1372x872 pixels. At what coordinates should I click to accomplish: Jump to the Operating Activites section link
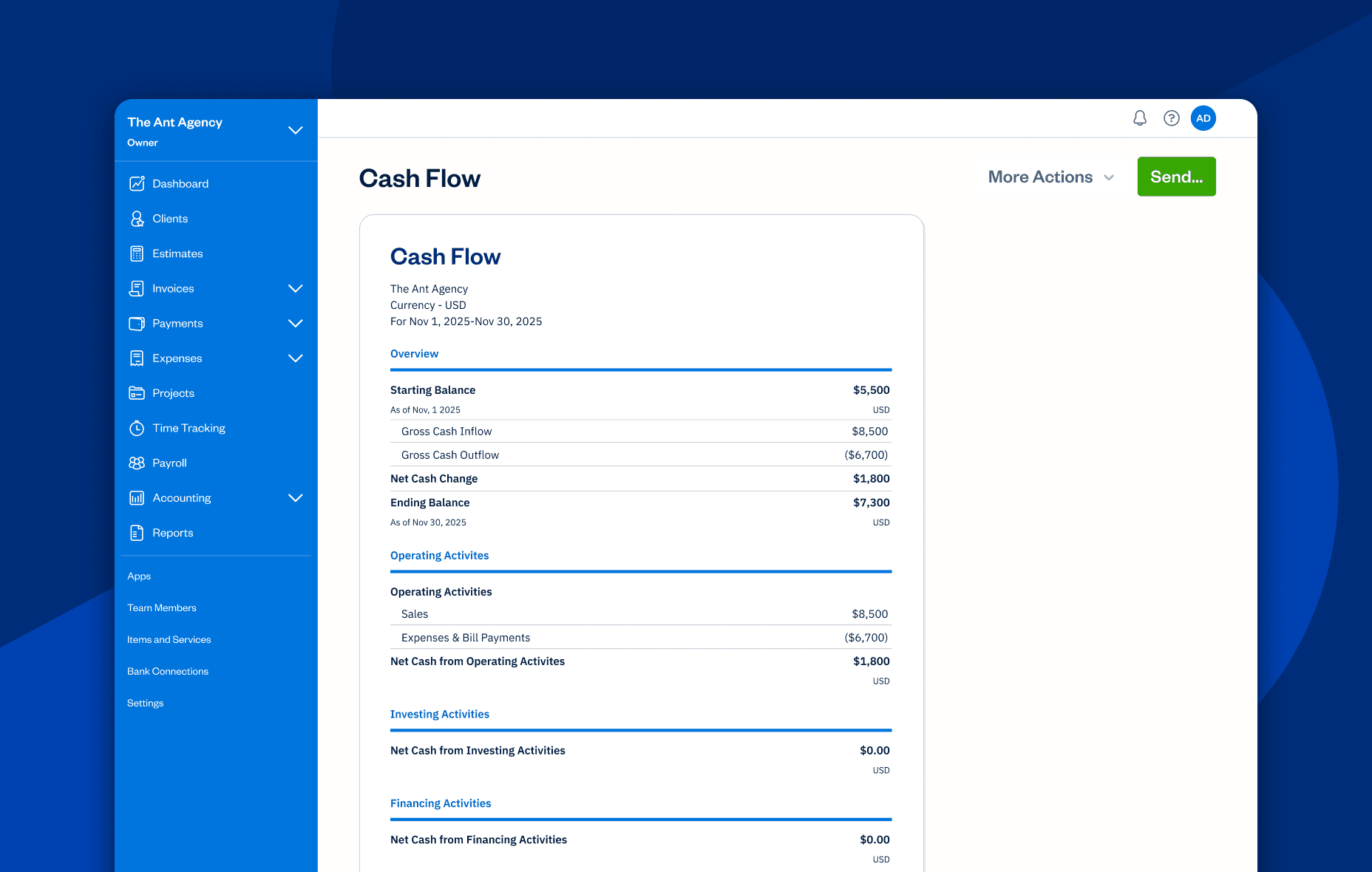[440, 555]
